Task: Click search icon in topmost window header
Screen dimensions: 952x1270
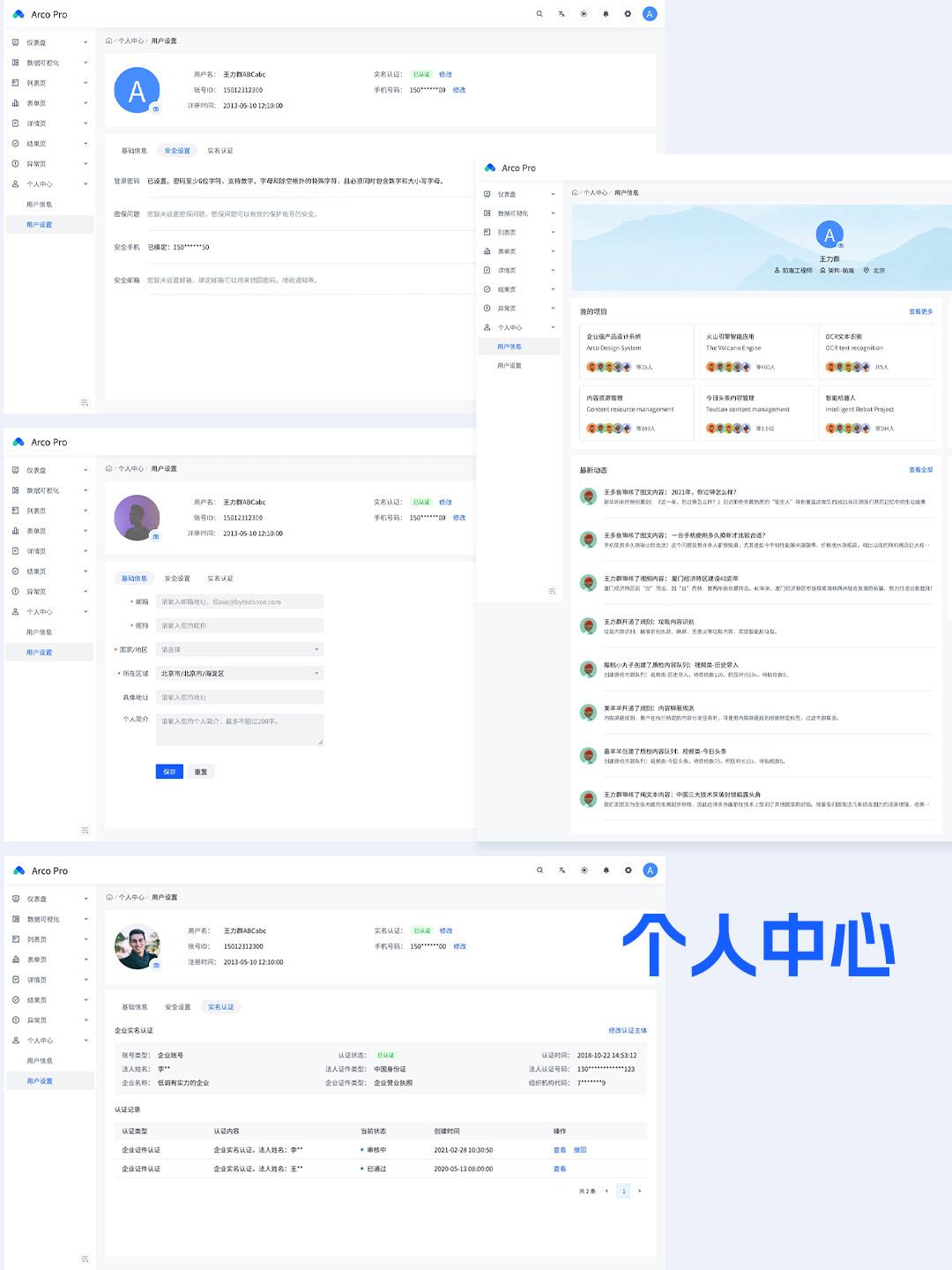Action: (539, 14)
